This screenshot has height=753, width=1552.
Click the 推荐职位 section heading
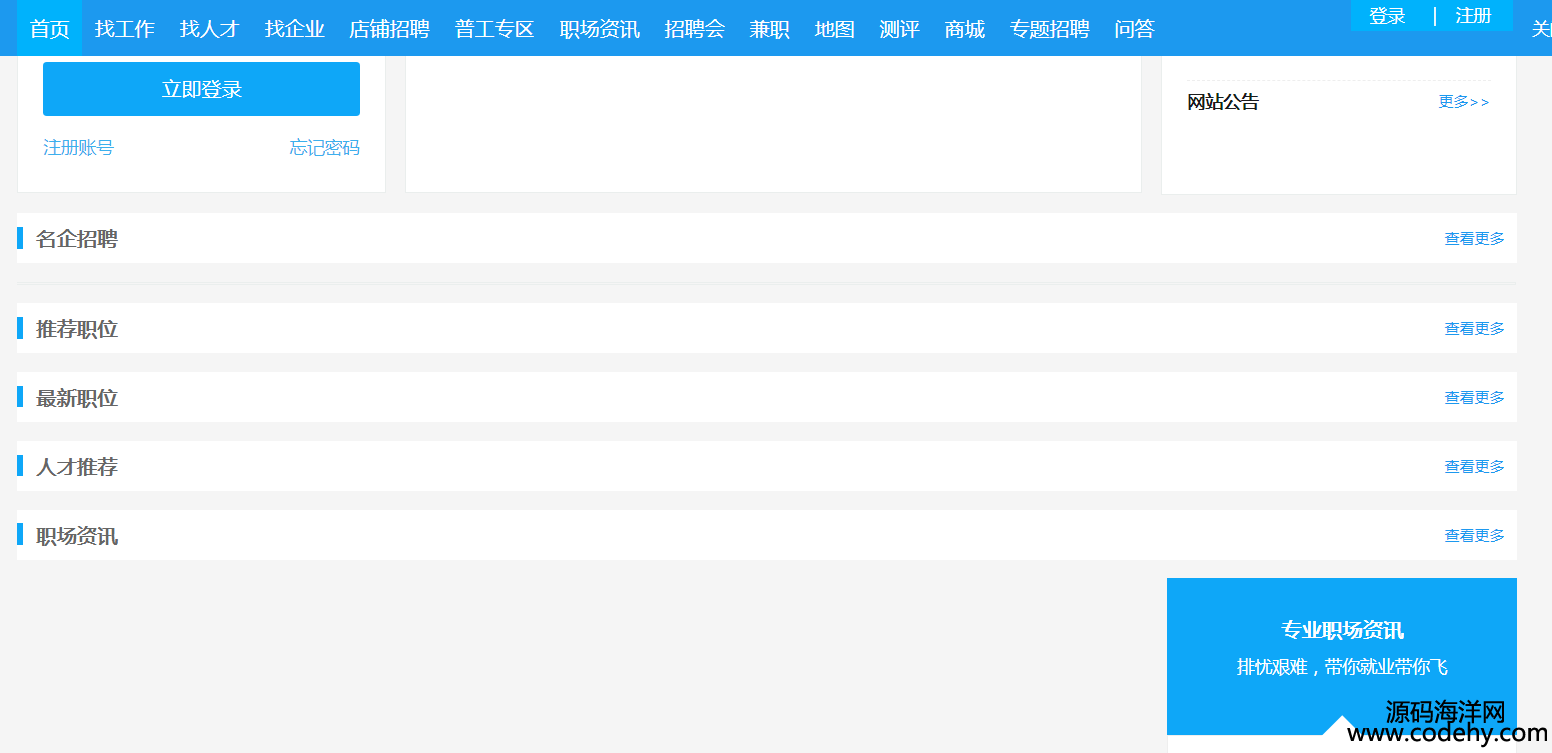[x=77, y=329]
